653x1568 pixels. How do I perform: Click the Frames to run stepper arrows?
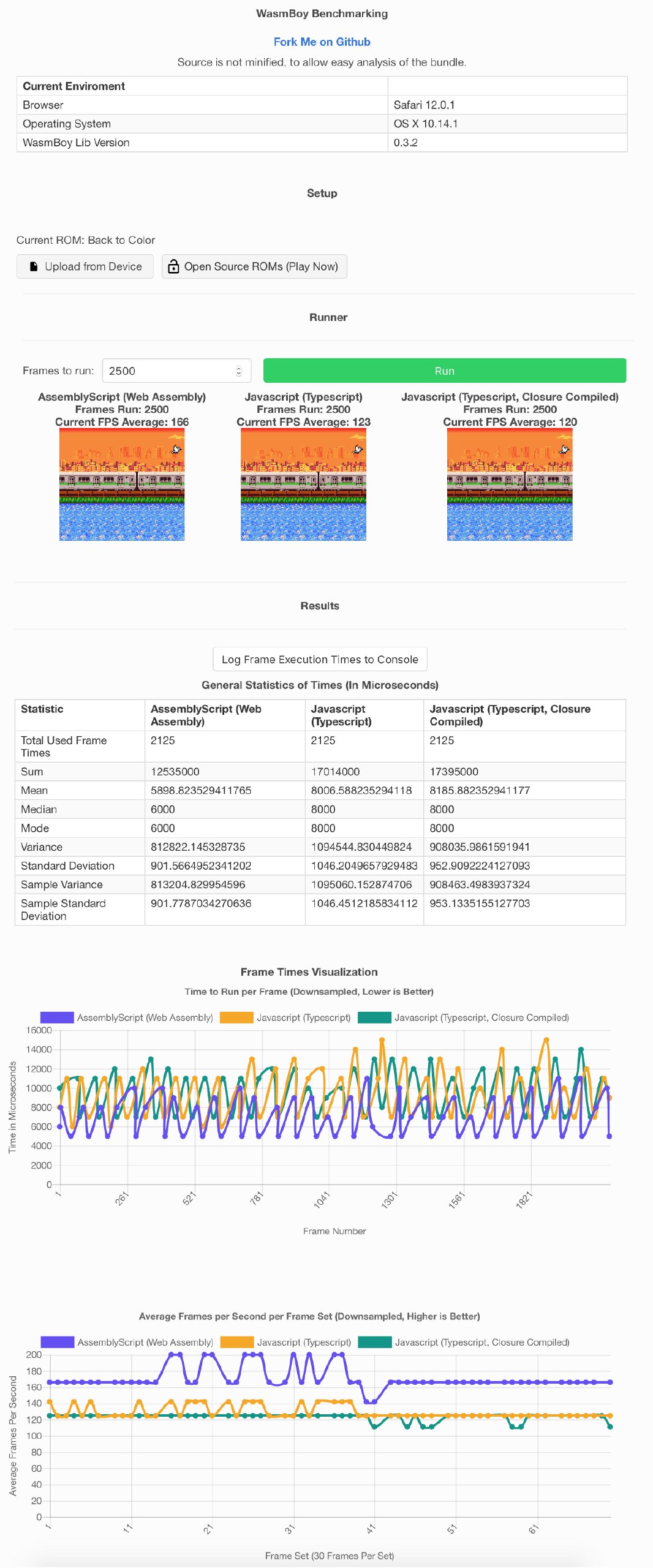click(238, 371)
